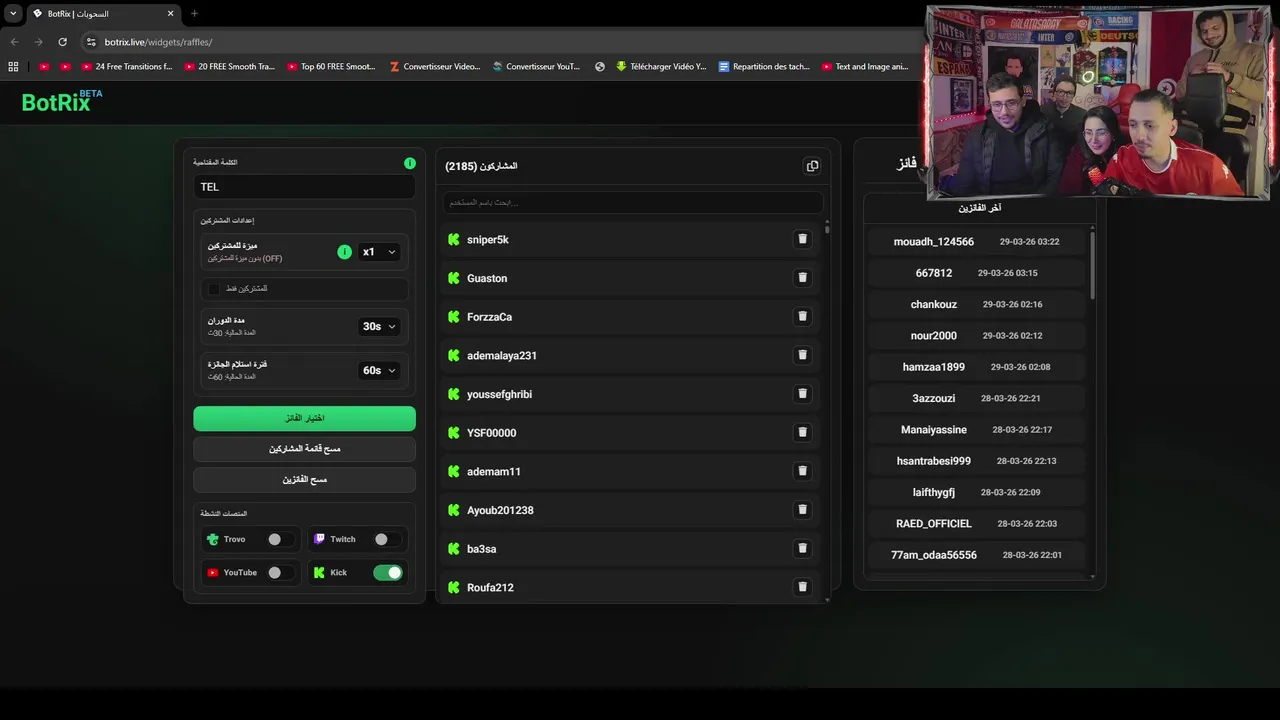
Task: Select winner RAED_OFFICIEL entry
Action: [976, 523]
